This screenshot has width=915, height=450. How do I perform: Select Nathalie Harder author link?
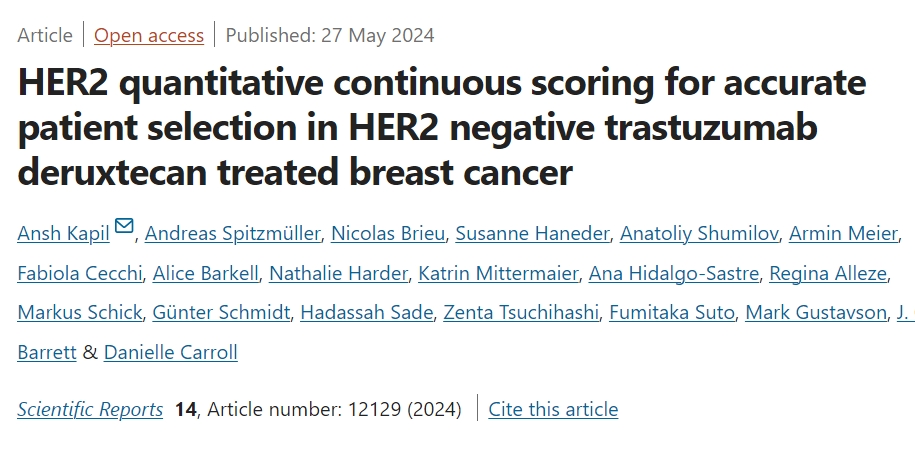(x=338, y=274)
